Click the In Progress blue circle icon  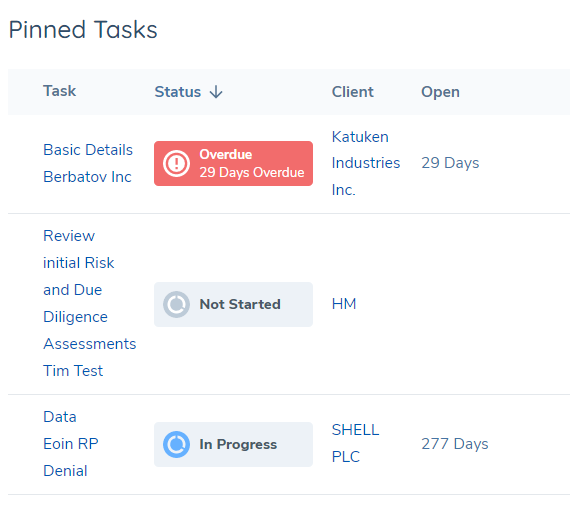(176, 445)
